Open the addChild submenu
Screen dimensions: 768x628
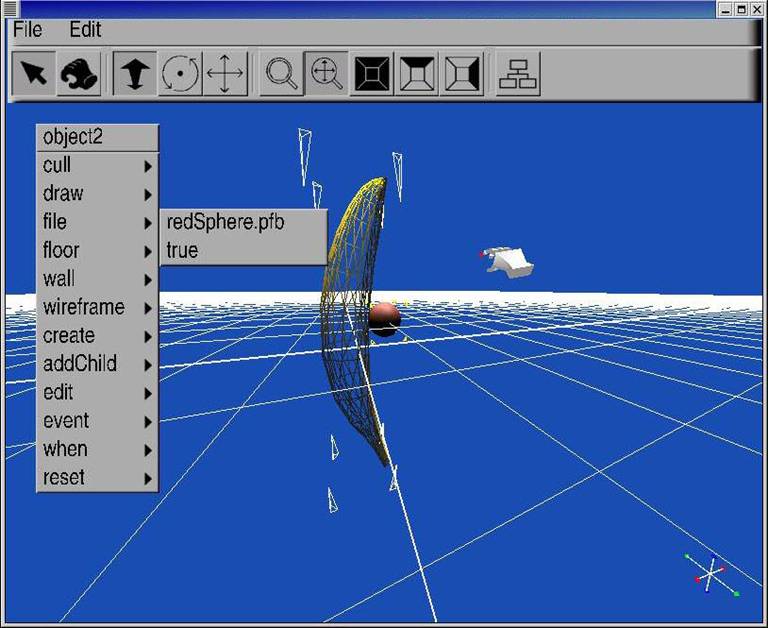97,364
